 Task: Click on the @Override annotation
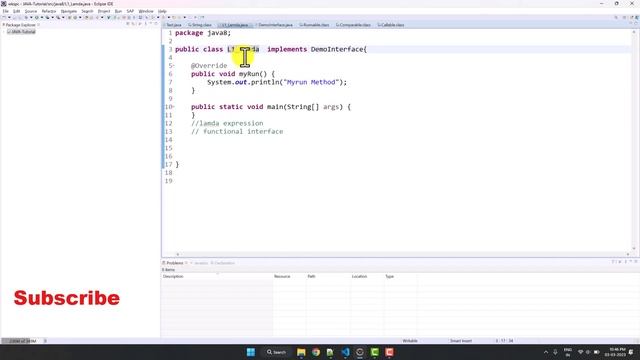coord(209,66)
